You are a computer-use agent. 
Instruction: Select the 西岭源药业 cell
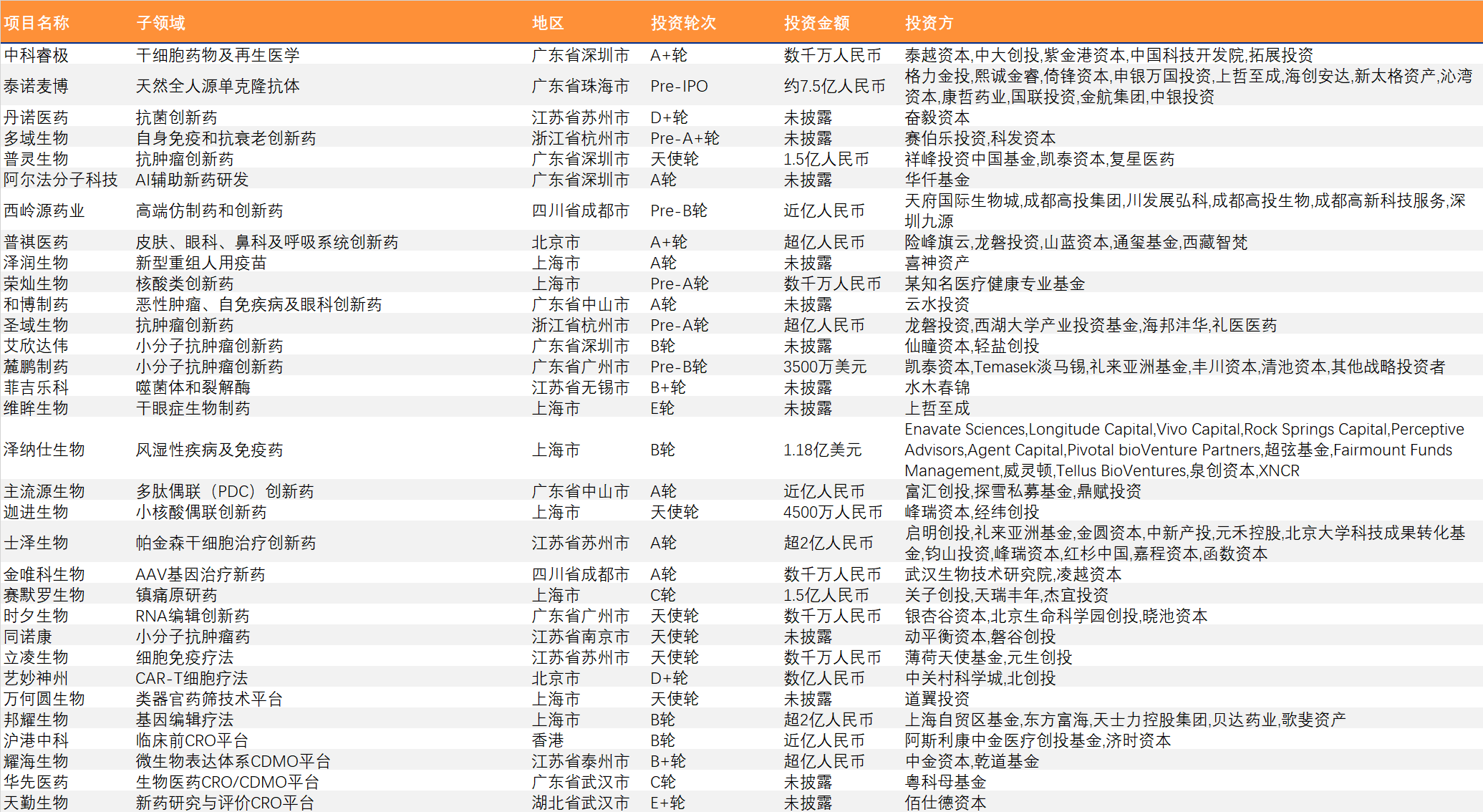pyautogui.click(x=44, y=211)
